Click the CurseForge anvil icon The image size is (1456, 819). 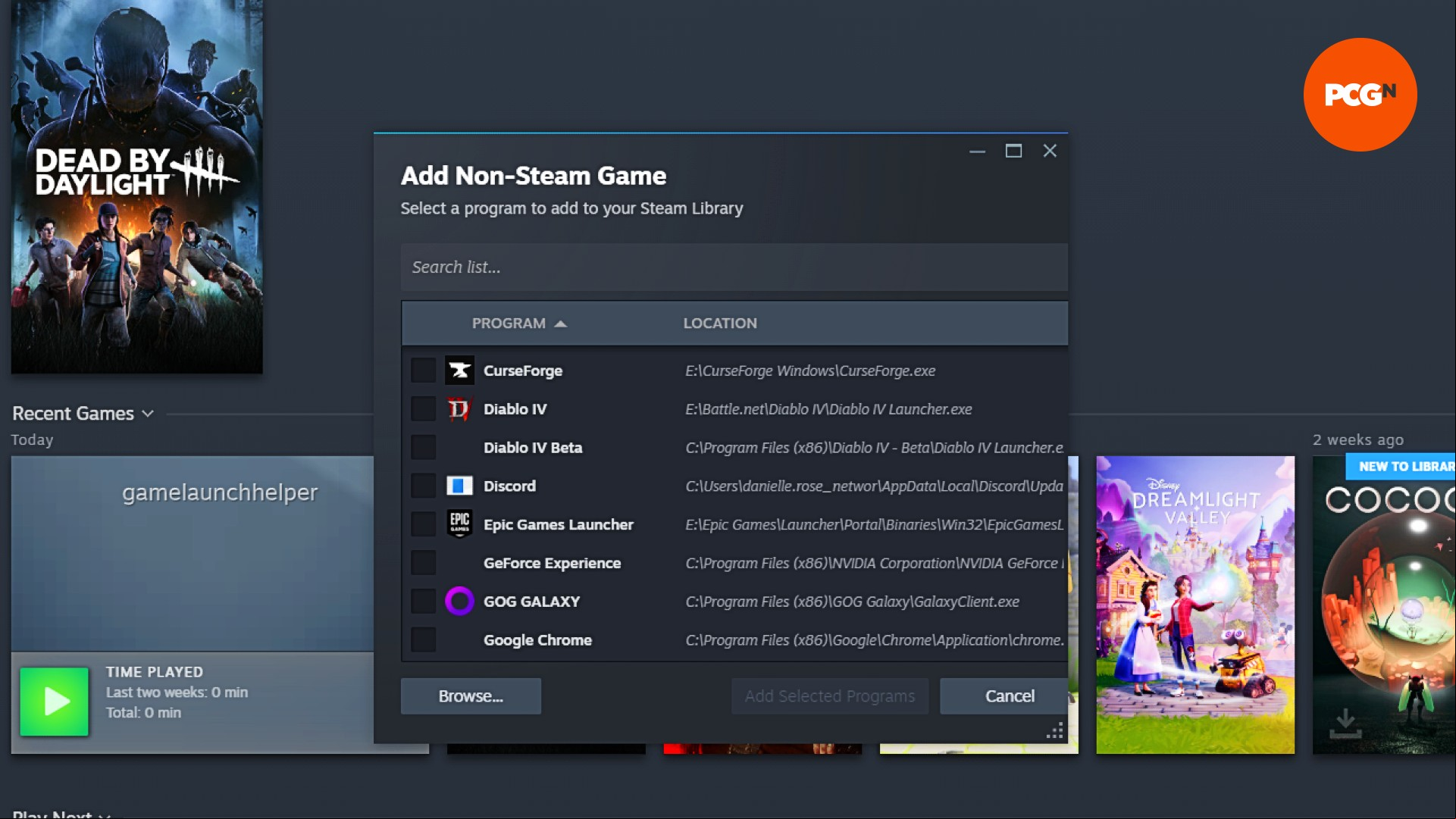click(459, 370)
